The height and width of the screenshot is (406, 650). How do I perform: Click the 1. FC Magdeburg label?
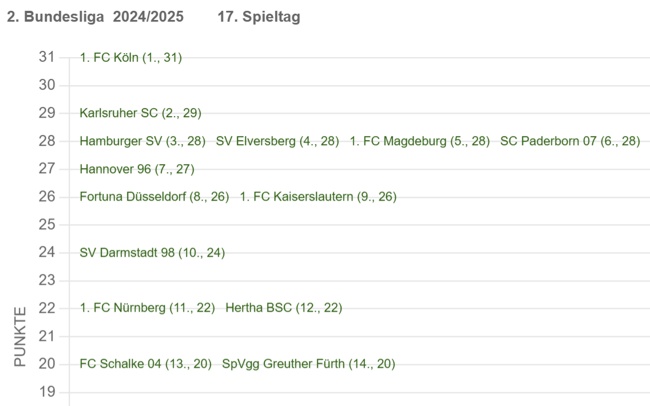coord(420,141)
